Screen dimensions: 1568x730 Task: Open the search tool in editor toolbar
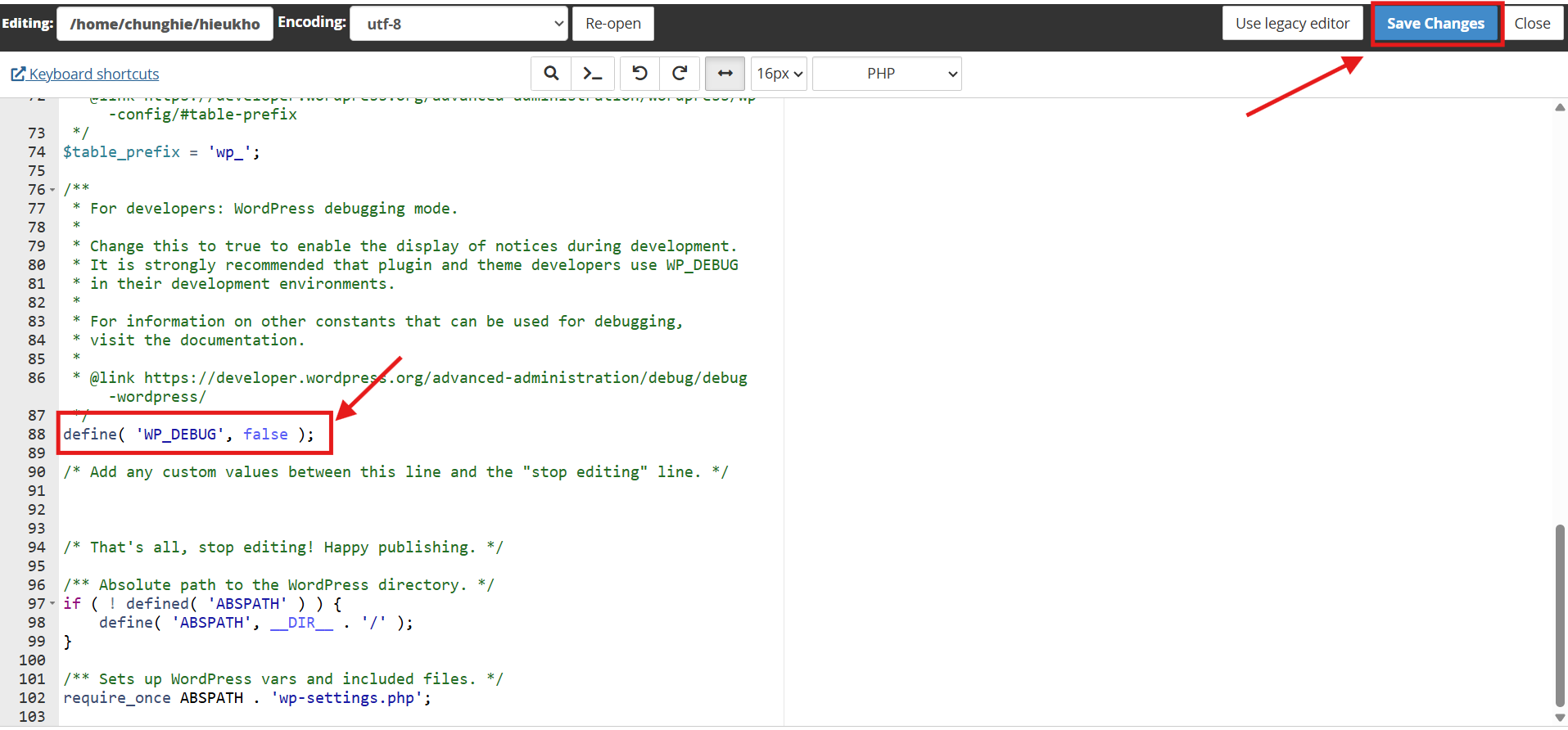[551, 74]
